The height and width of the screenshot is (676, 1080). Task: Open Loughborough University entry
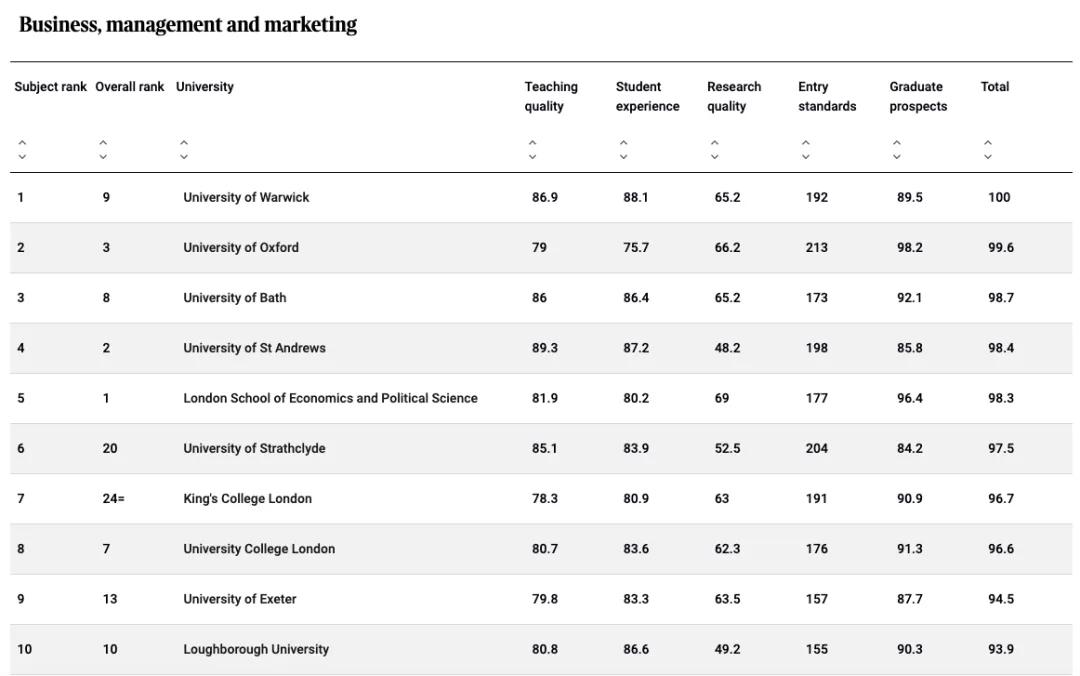(x=256, y=649)
